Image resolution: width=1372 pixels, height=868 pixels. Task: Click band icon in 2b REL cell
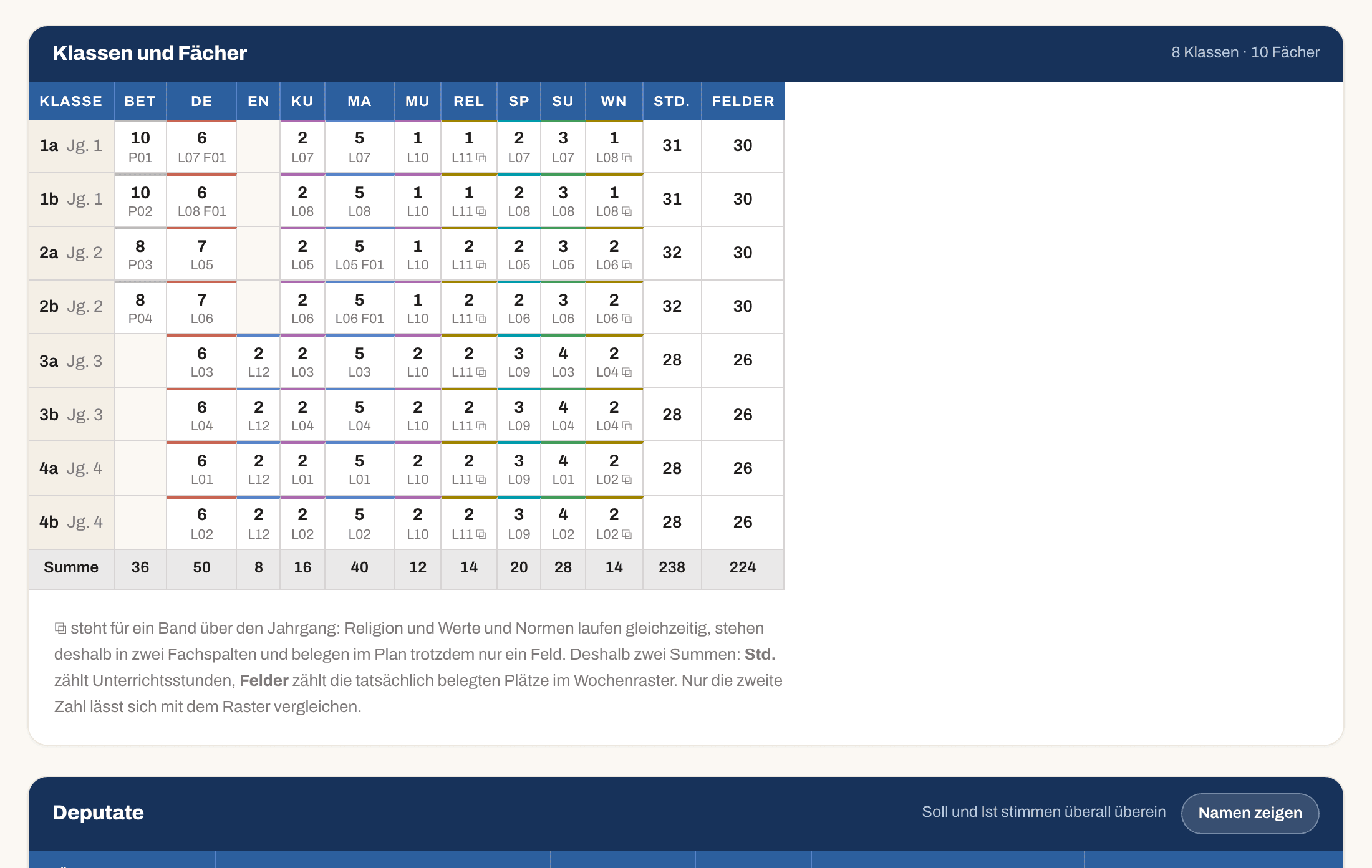coord(481,319)
